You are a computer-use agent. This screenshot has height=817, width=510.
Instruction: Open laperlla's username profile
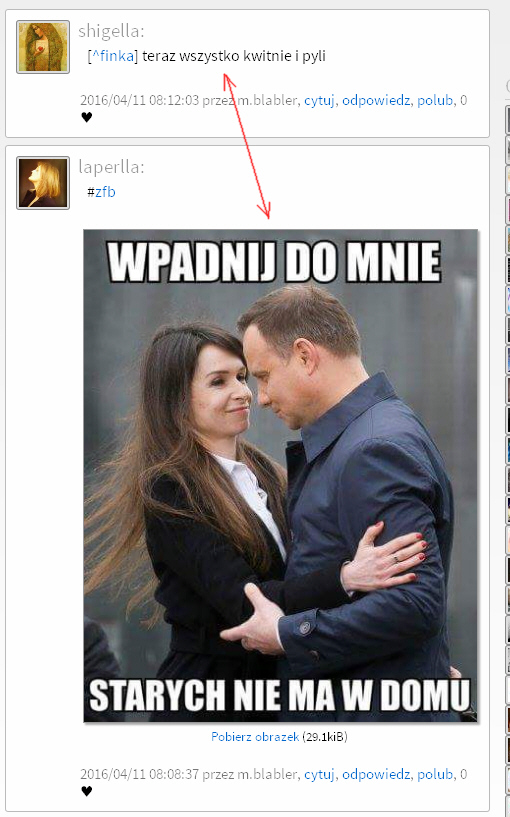pos(111,167)
